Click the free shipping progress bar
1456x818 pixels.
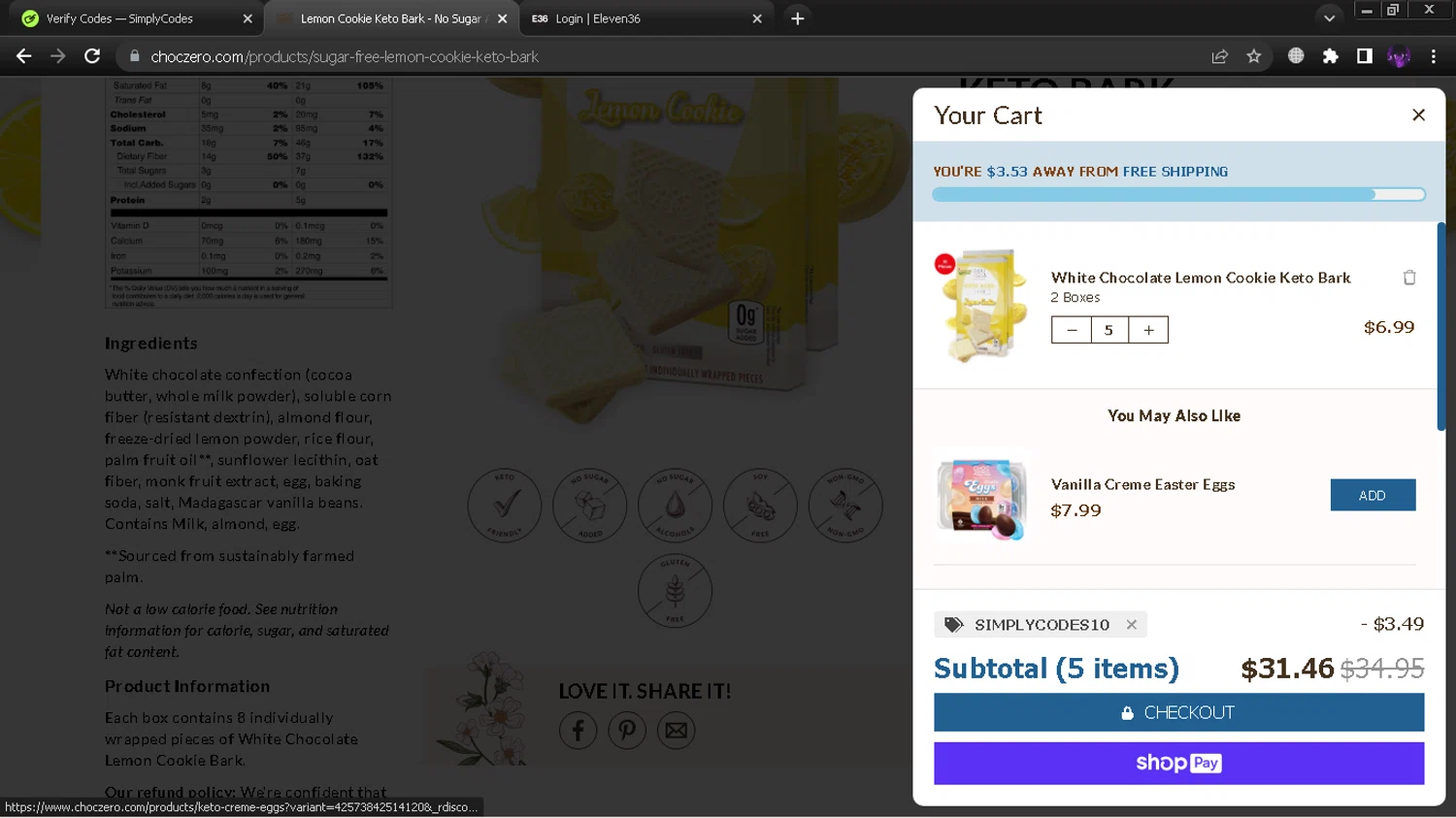pos(1178,195)
